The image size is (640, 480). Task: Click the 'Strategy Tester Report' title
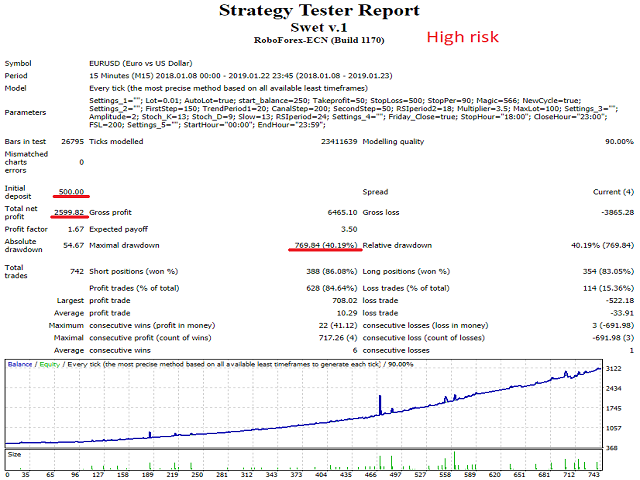pyautogui.click(x=319, y=11)
